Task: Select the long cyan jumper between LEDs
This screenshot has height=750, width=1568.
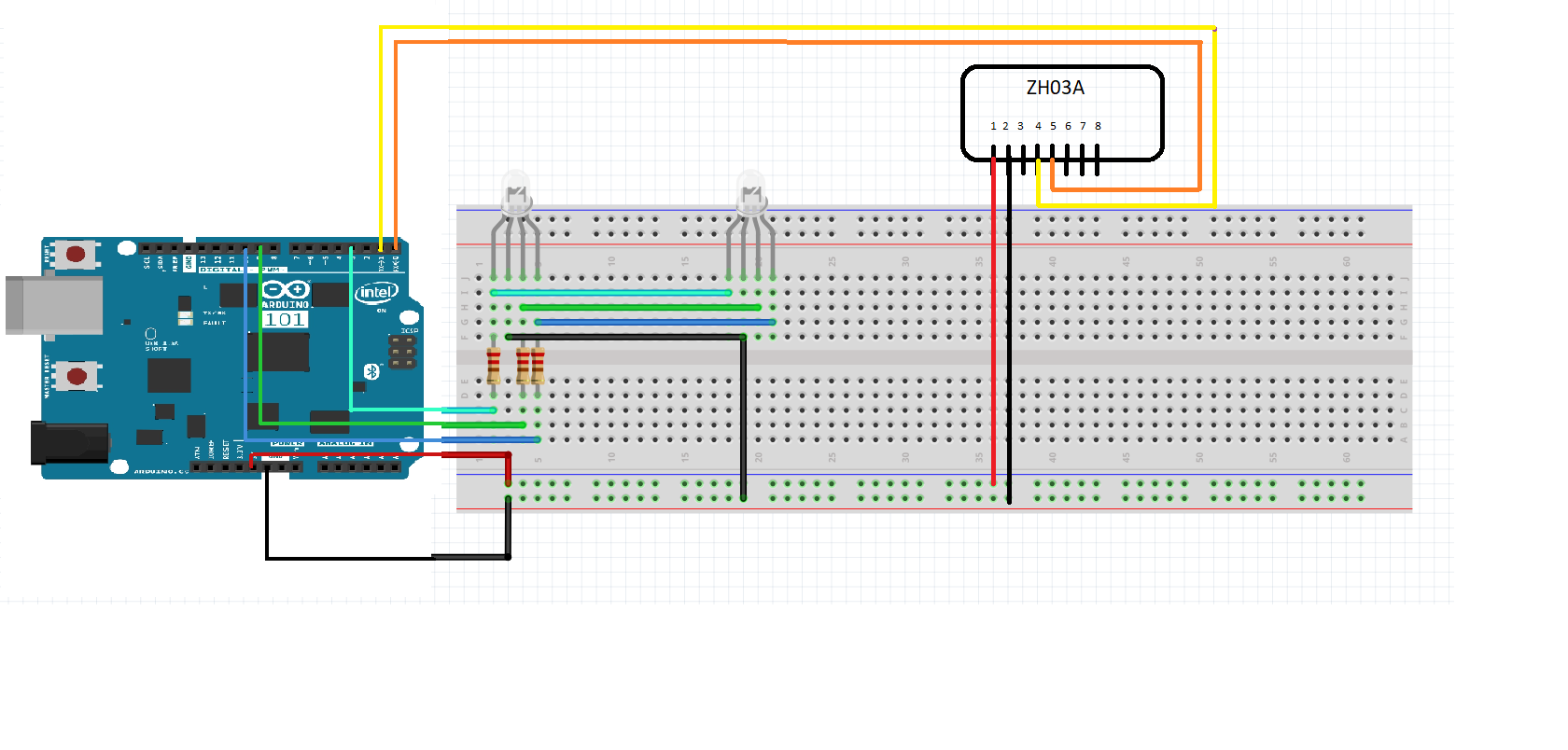Action: tap(611, 293)
